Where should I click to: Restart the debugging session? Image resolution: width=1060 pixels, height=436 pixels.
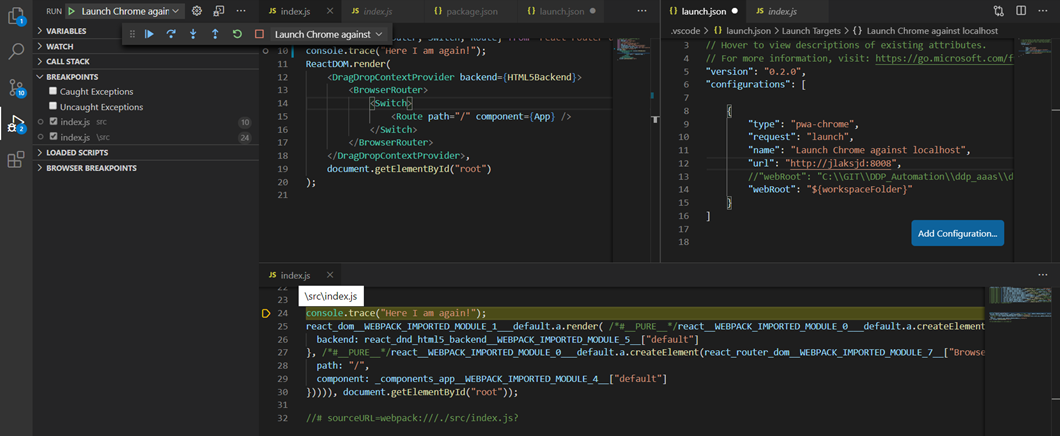(x=237, y=34)
